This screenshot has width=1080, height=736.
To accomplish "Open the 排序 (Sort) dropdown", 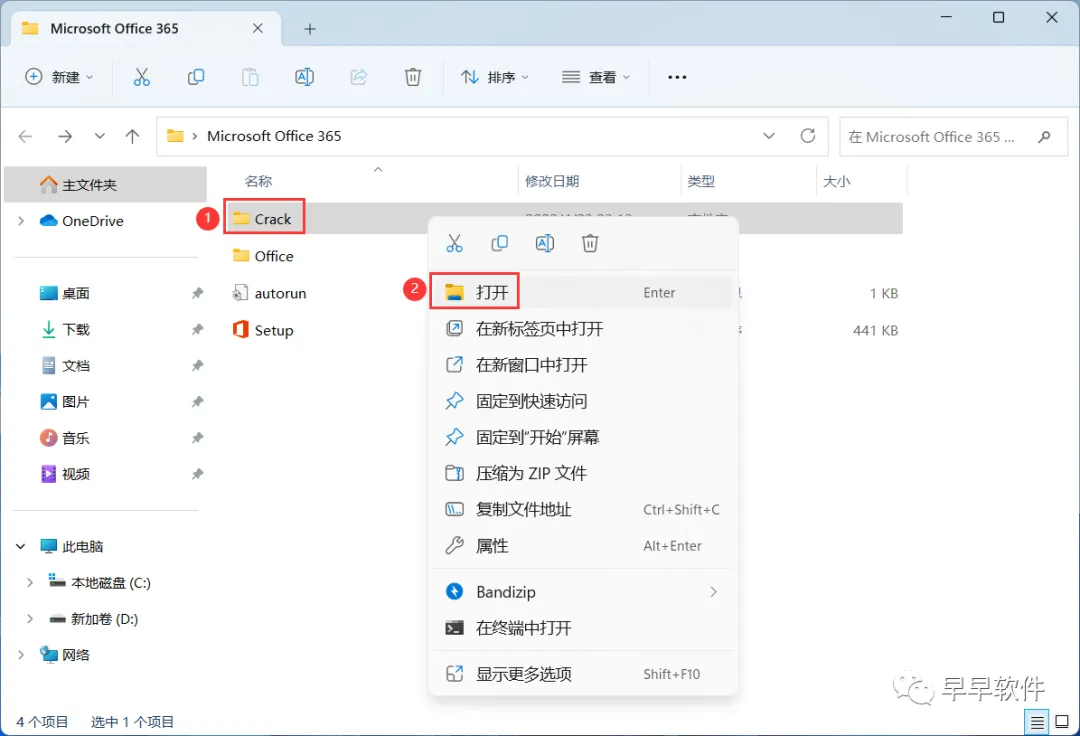I will click(x=495, y=77).
